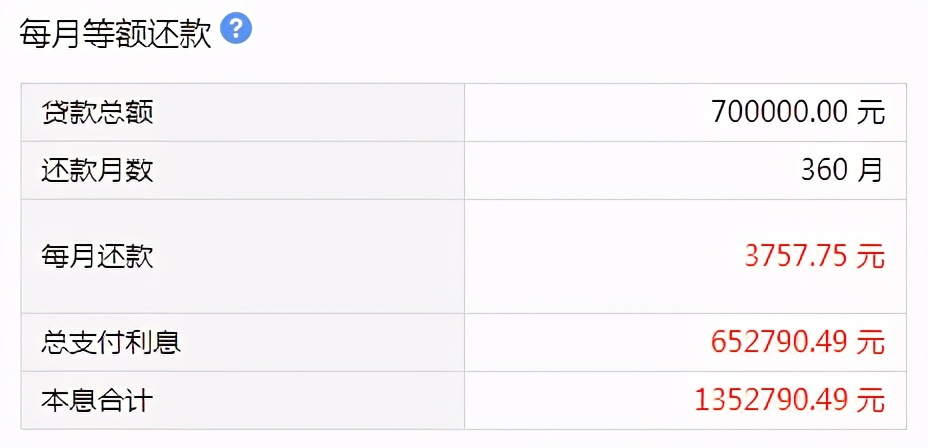
Task: Click the 360 repayment months number
Action: [x=825, y=170]
